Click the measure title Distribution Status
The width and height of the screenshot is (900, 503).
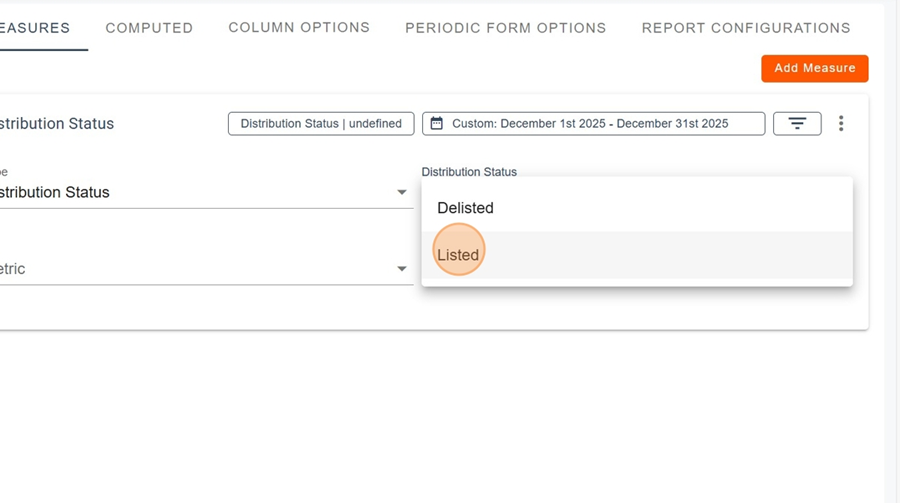tap(57, 124)
